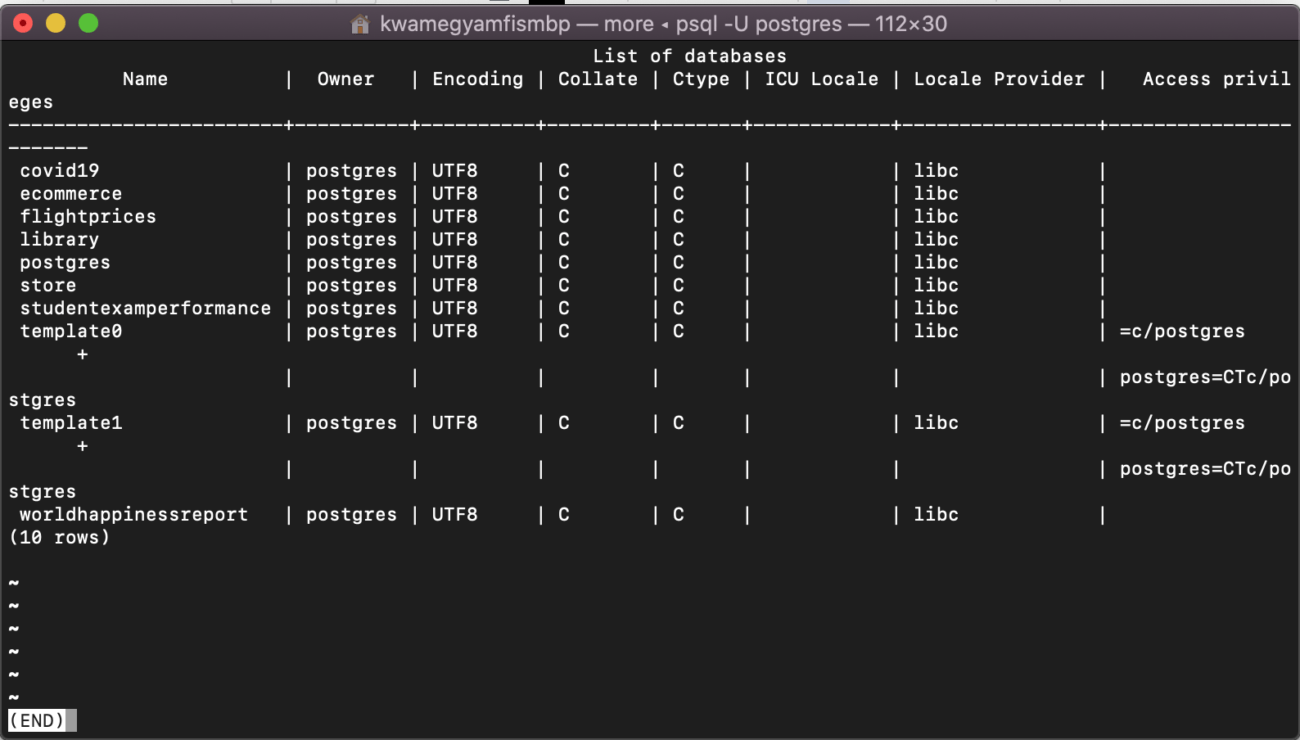Click the "covid19" database name
Image resolution: width=1300 pixels, height=740 pixels.
coord(60,171)
